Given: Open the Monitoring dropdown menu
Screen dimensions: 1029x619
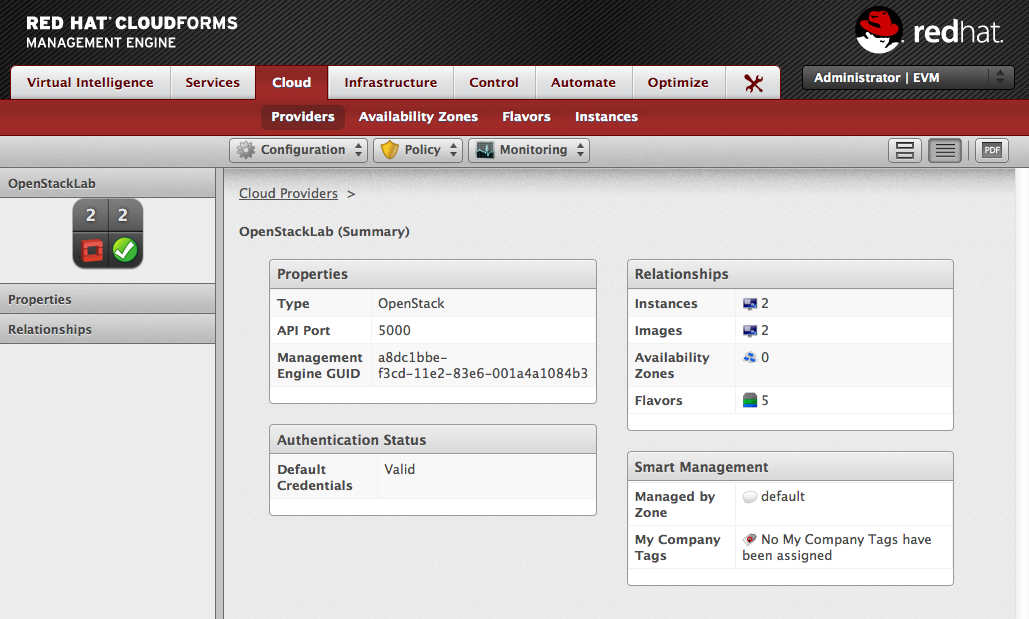Looking at the screenshot, I should click(x=529, y=150).
